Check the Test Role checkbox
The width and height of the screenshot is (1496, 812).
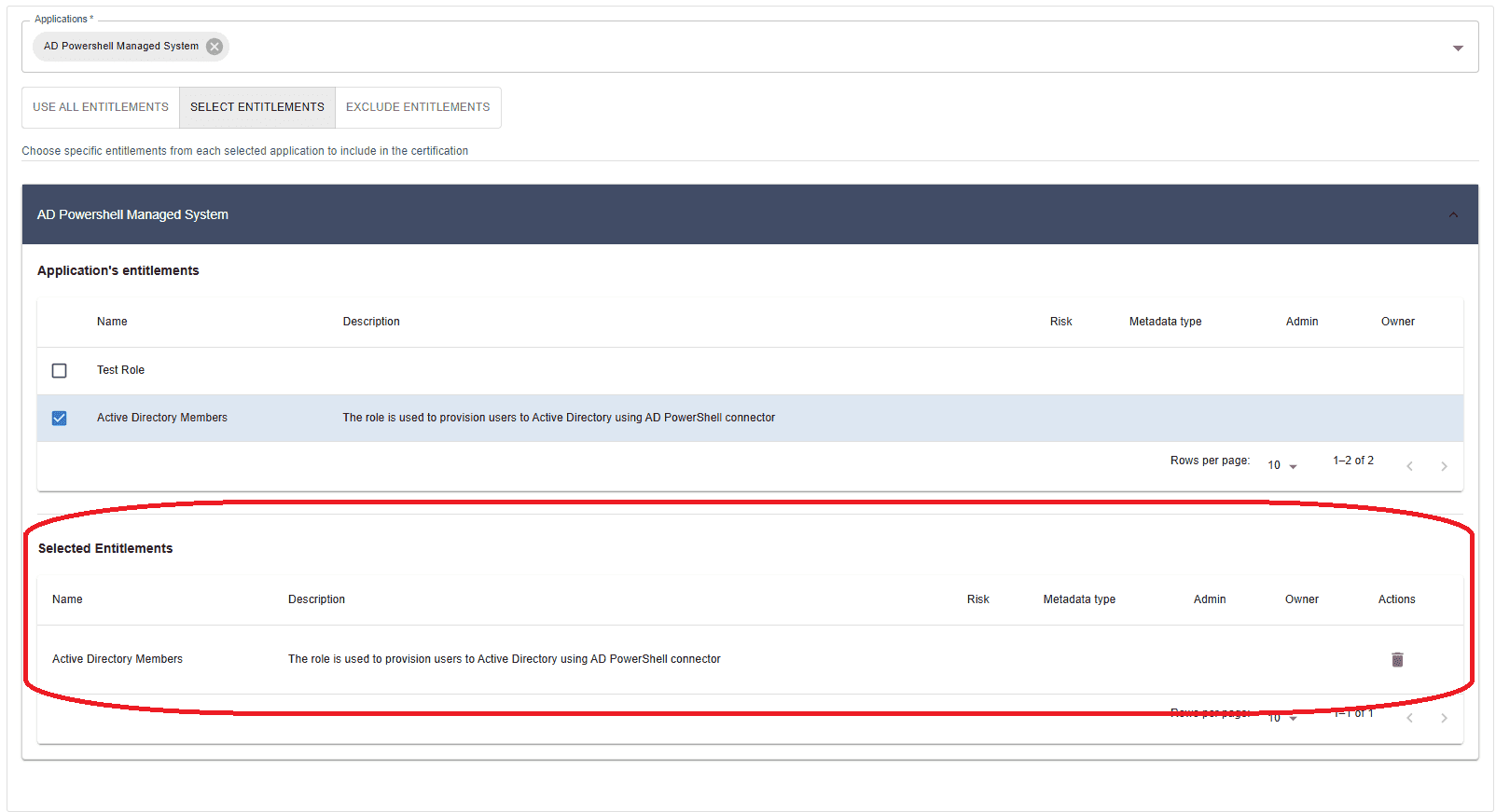(x=60, y=371)
